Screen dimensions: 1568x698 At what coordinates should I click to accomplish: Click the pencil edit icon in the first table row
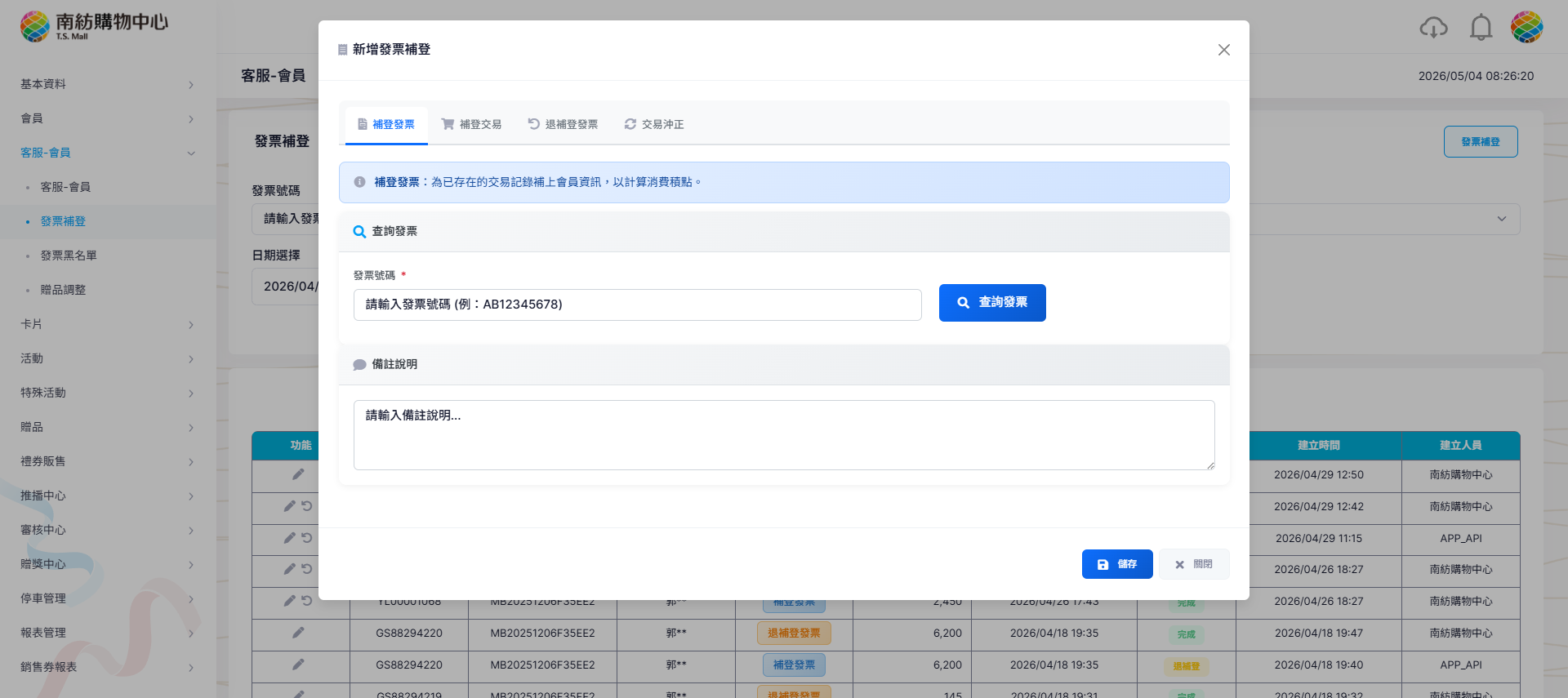pos(298,474)
